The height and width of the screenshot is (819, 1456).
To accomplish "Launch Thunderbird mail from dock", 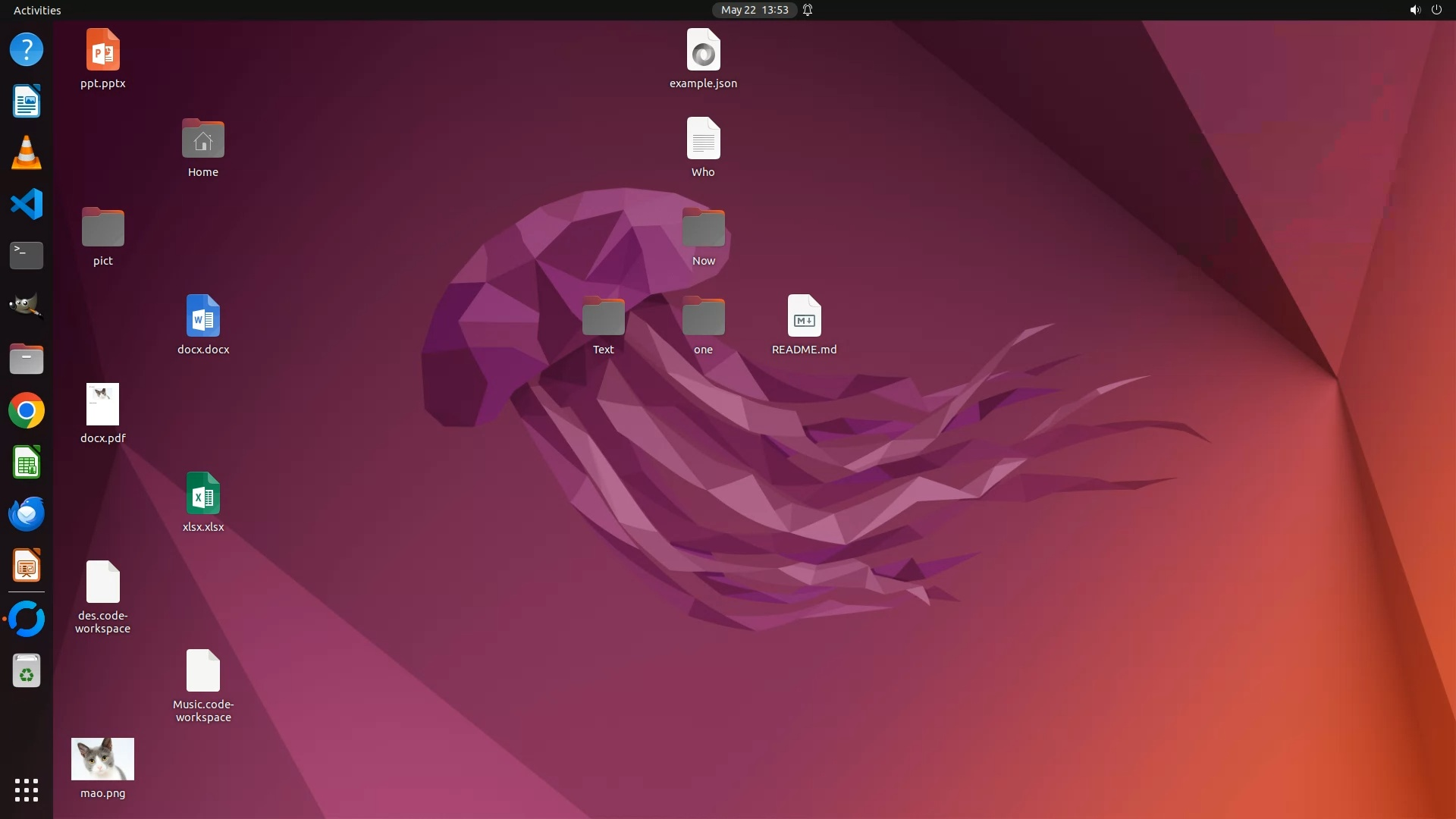I will point(27,514).
